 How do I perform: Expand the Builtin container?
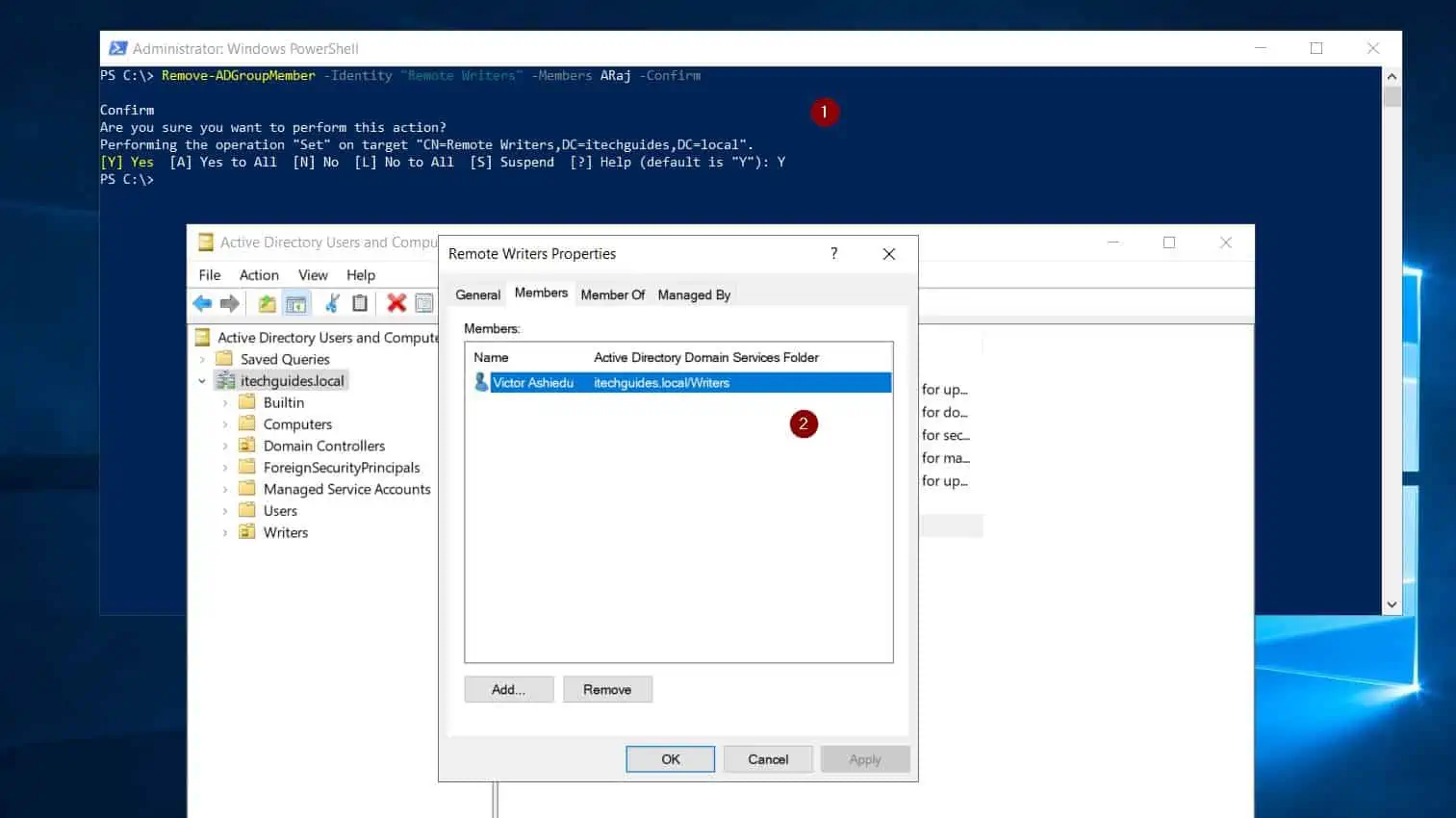click(x=225, y=403)
